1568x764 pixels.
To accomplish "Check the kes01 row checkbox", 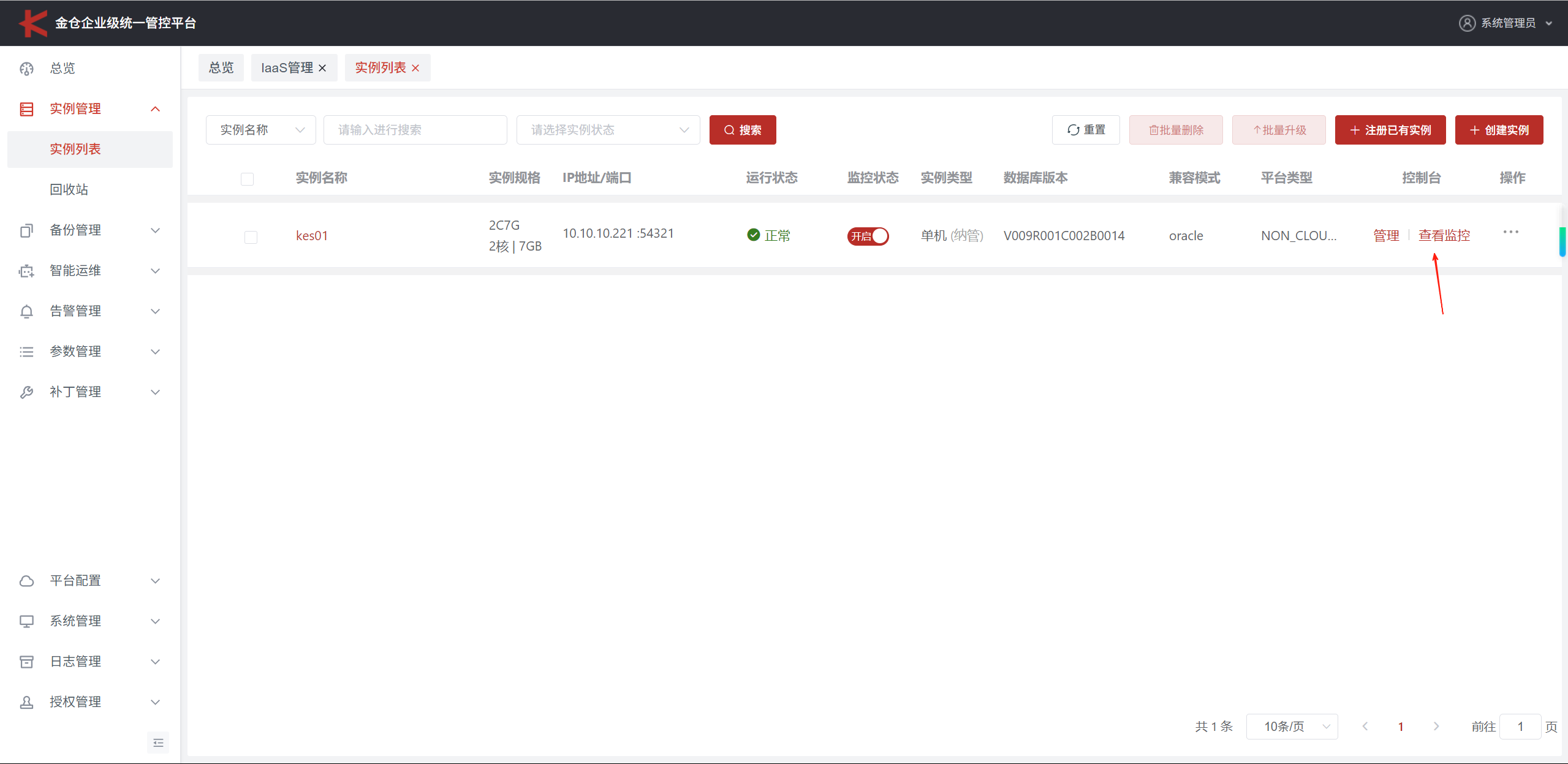I will [251, 237].
